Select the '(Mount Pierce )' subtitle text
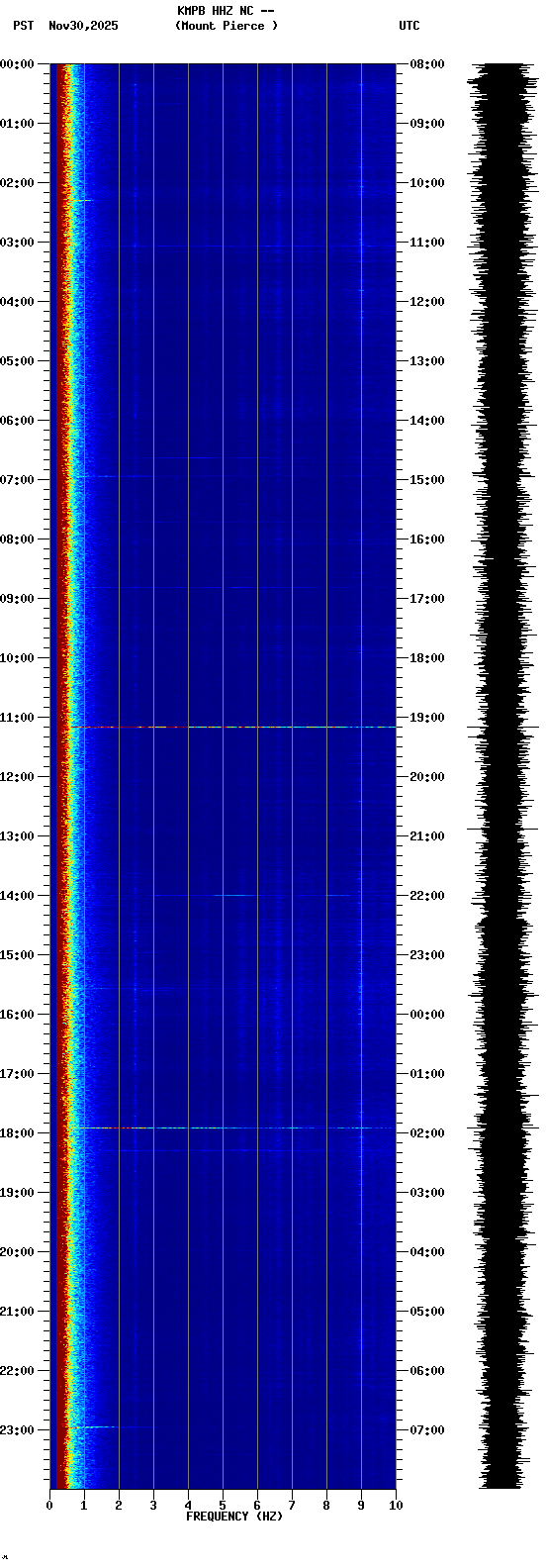 pyautogui.click(x=227, y=26)
